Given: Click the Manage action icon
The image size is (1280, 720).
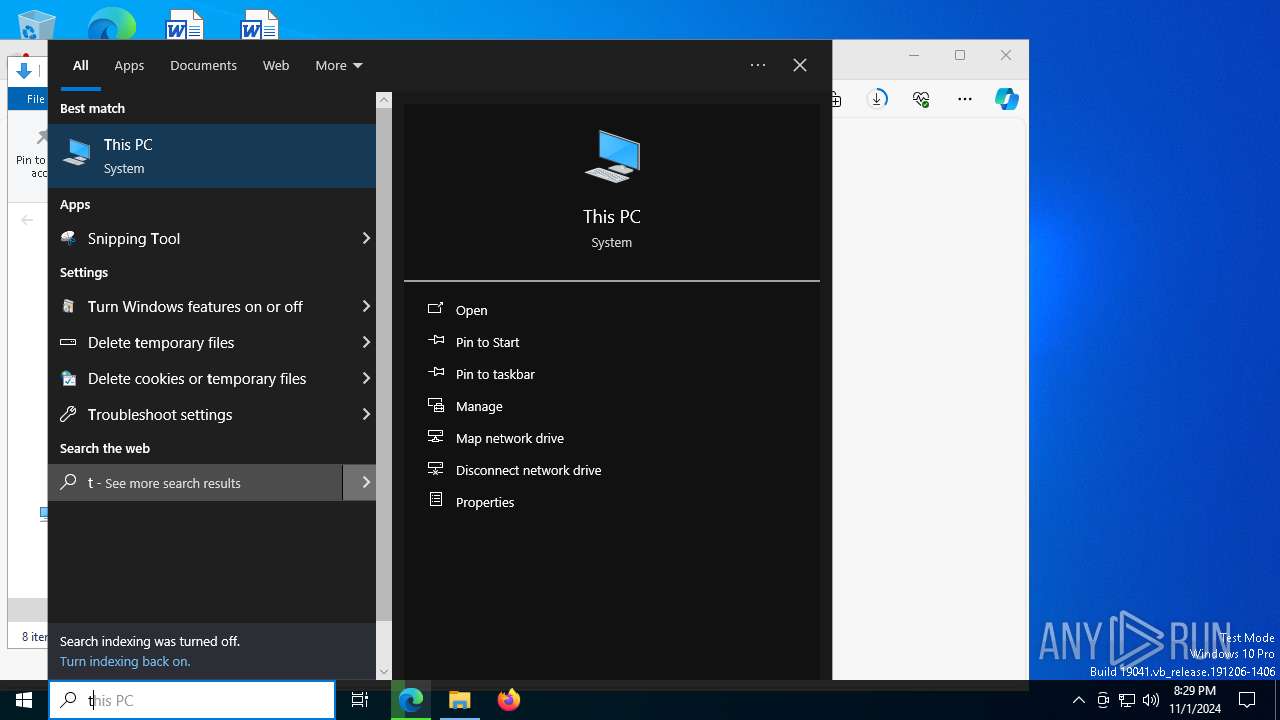Looking at the screenshot, I should [435, 405].
